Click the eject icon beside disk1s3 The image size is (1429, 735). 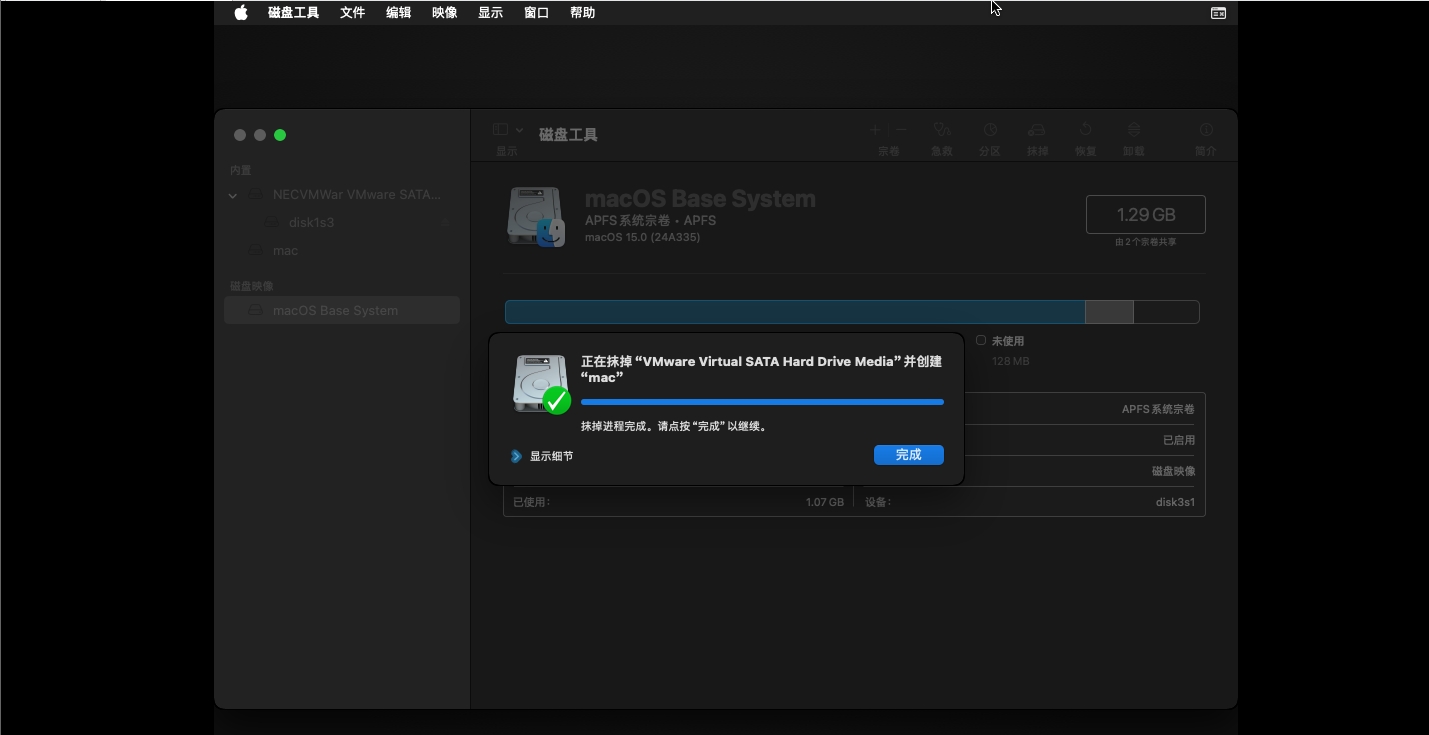[444, 223]
